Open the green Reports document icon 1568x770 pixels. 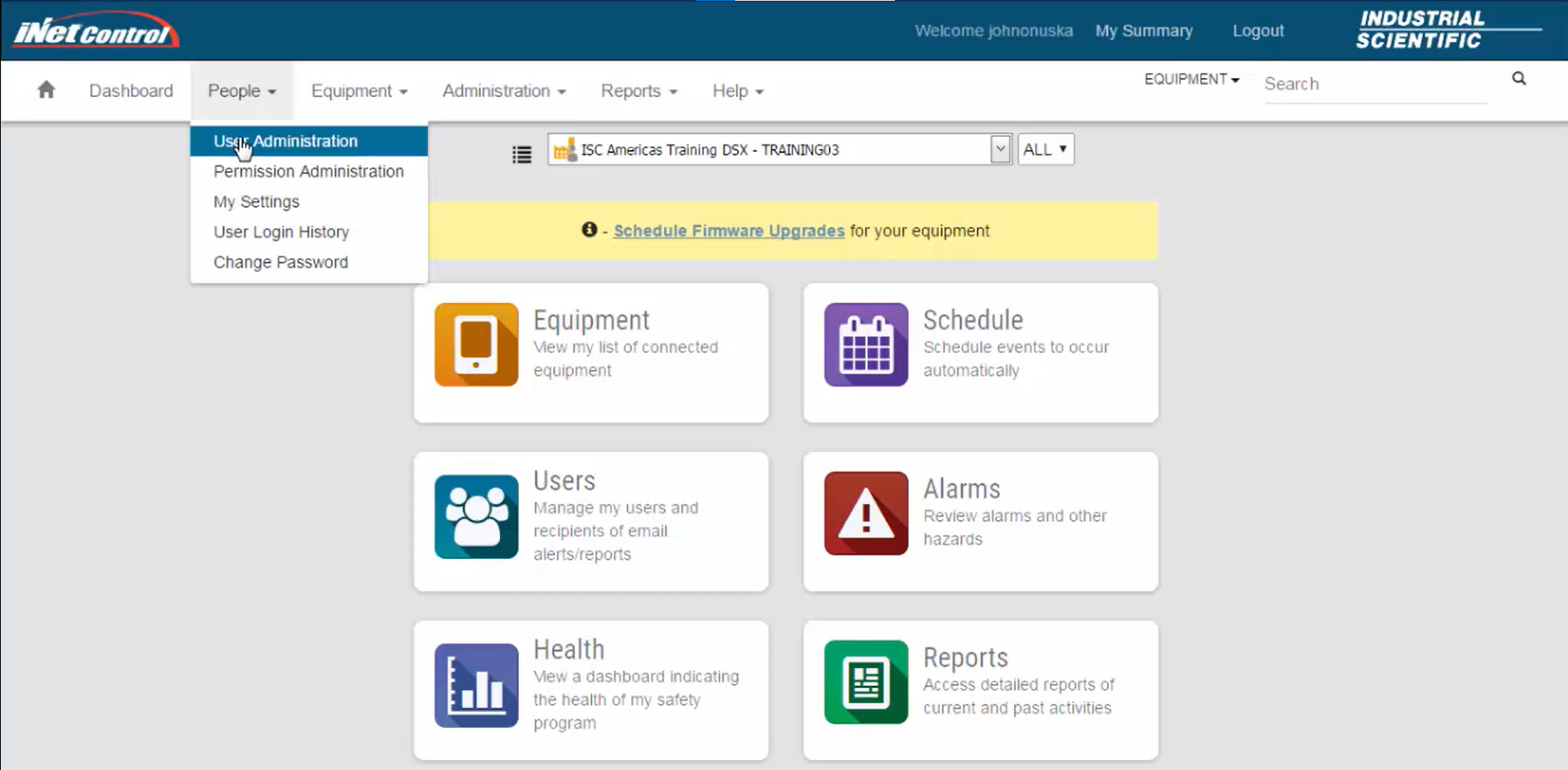(x=866, y=682)
